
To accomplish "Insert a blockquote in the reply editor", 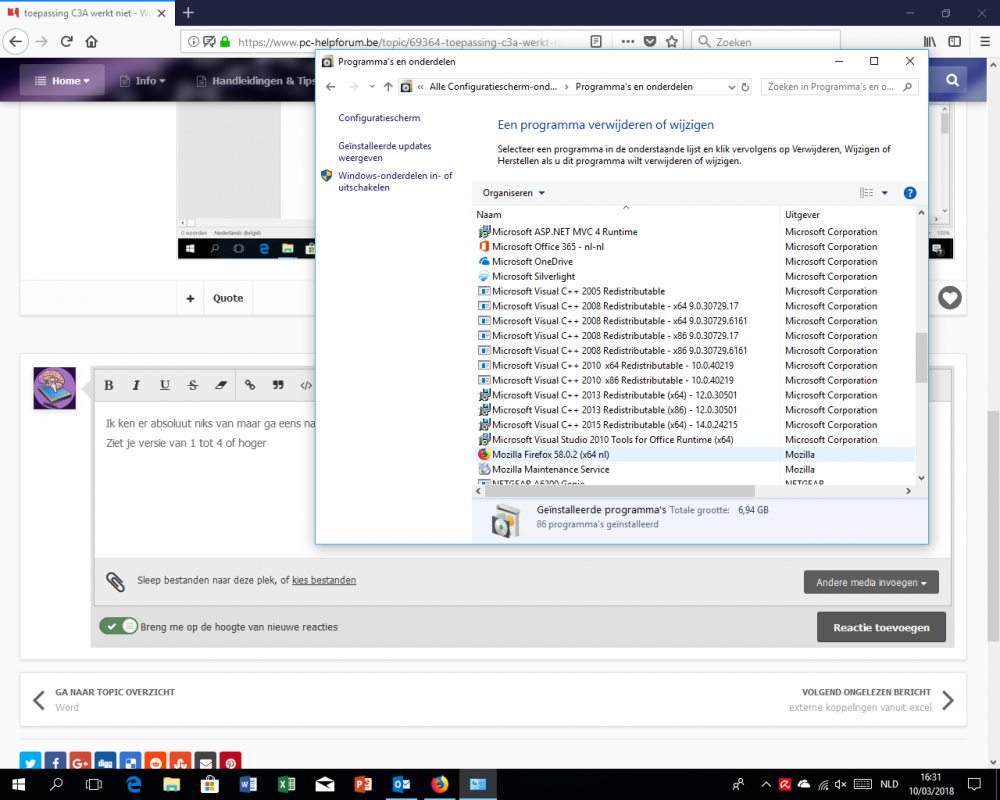I will pyautogui.click(x=277, y=385).
